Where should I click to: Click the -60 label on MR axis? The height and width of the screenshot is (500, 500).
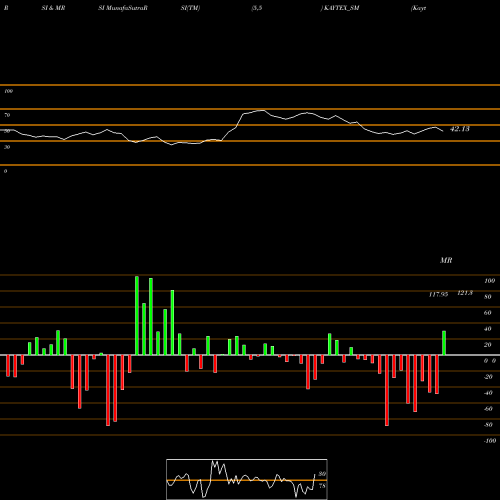click(488, 409)
